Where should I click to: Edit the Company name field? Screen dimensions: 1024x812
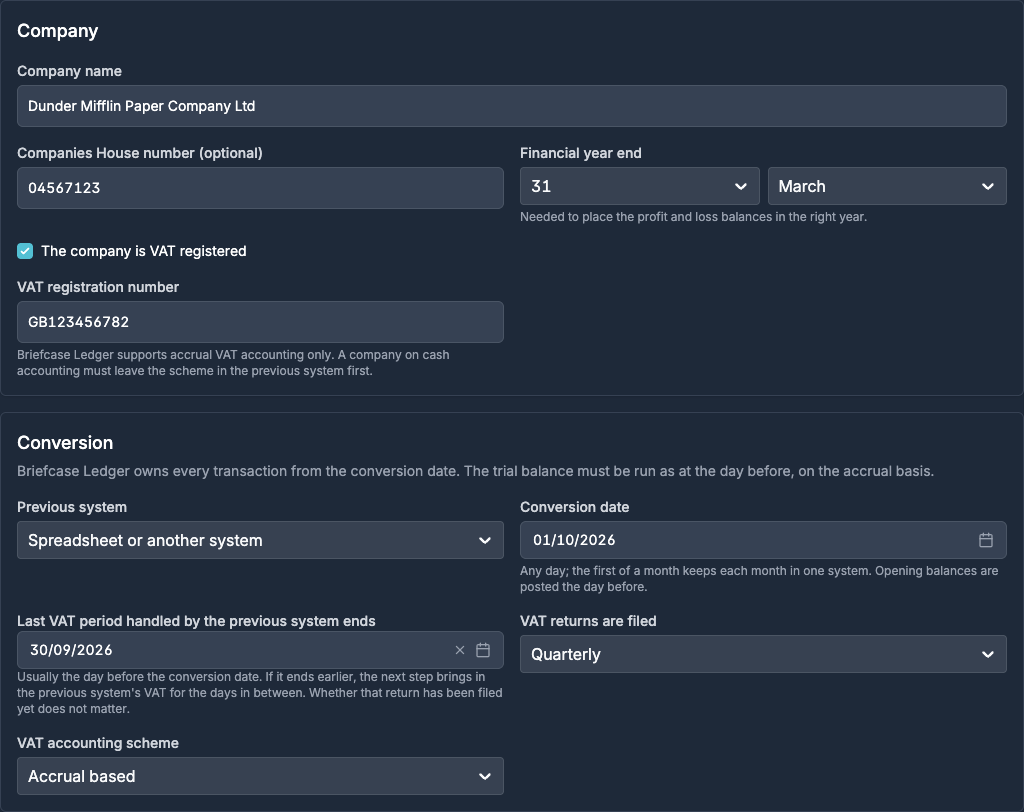pyautogui.click(x=511, y=106)
